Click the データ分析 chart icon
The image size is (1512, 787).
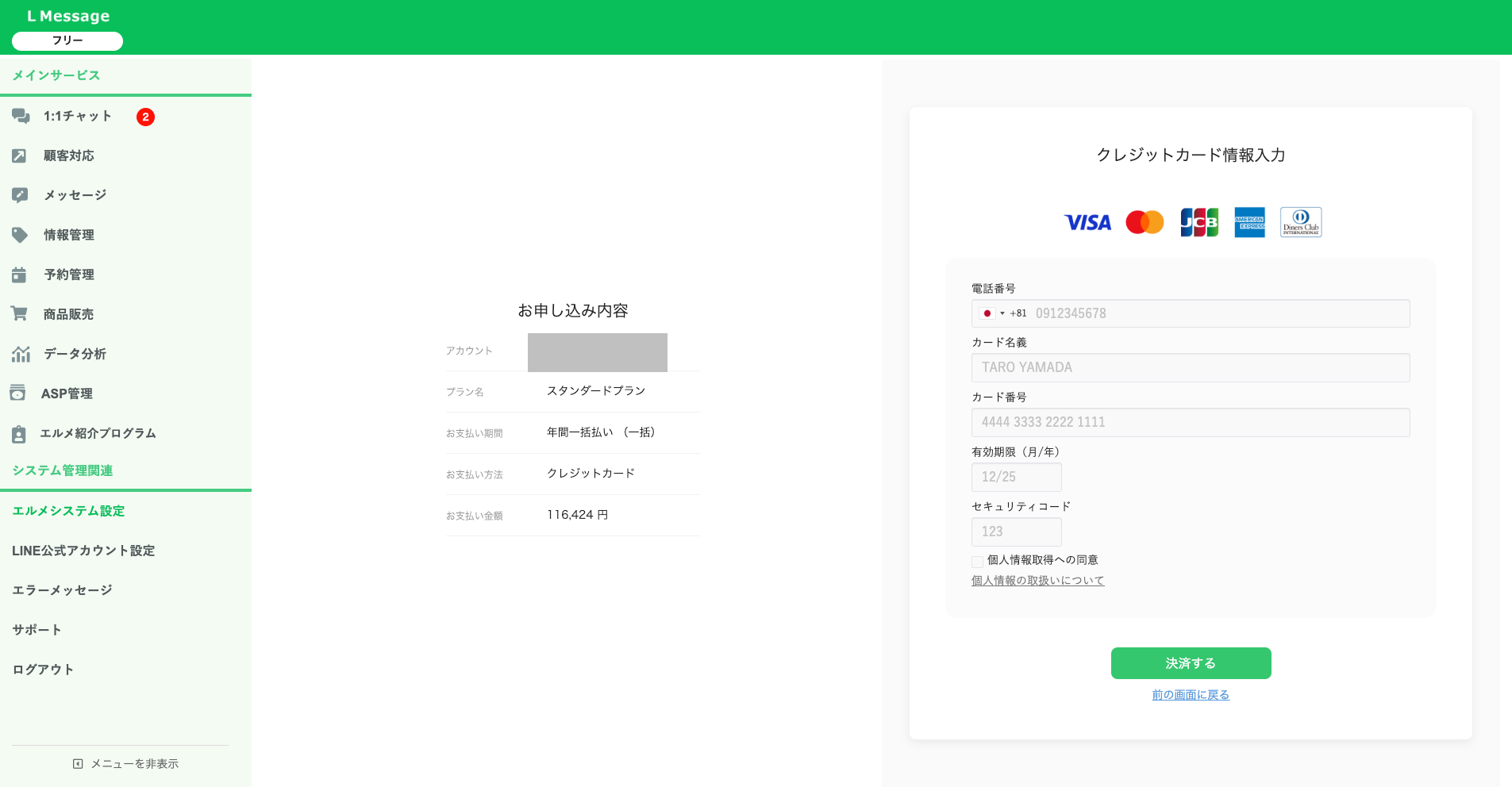tap(21, 354)
